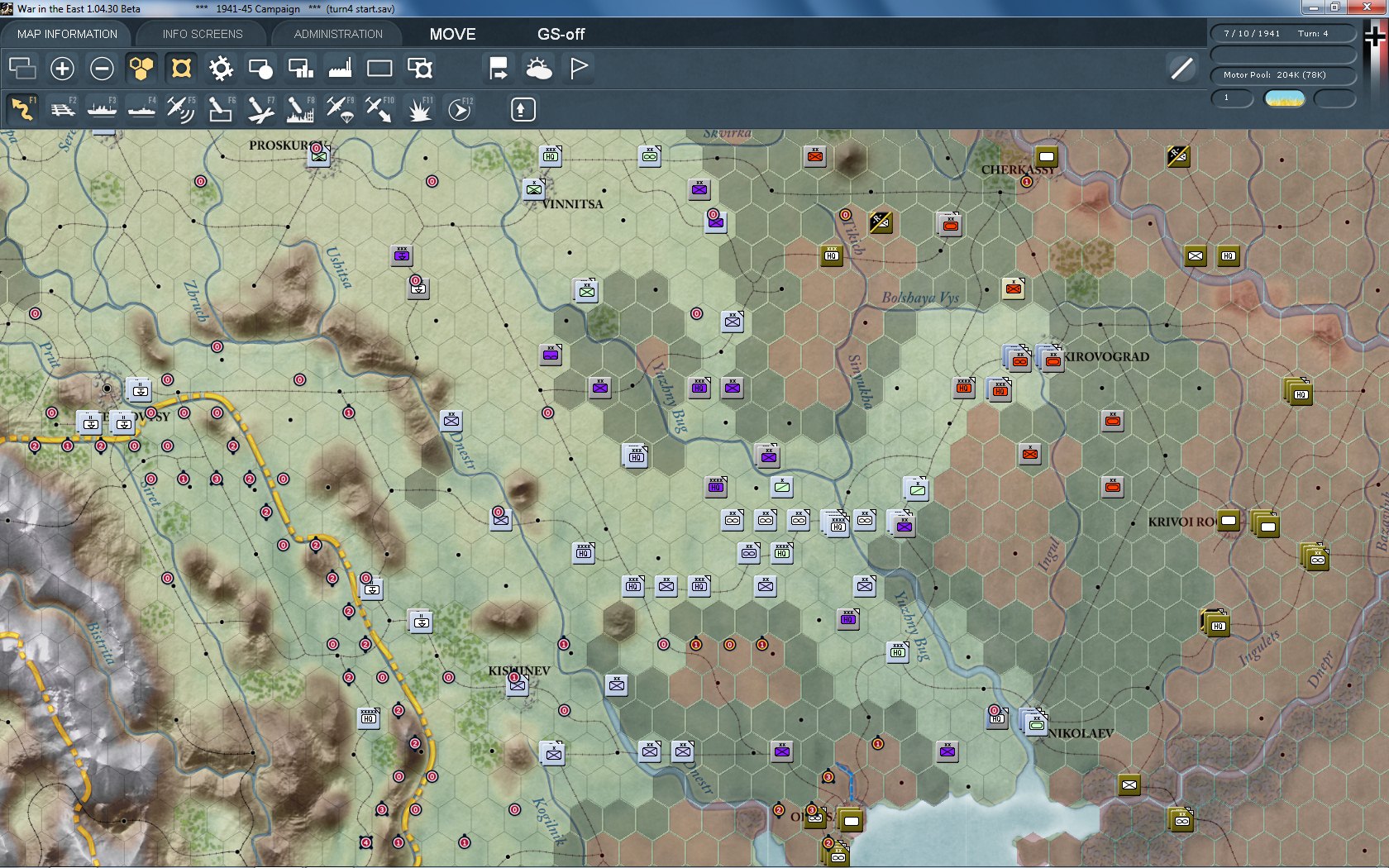The height and width of the screenshot is (868, 1389).
Task: Select the F2 rail mode icon
Action: tap(63, 109)
